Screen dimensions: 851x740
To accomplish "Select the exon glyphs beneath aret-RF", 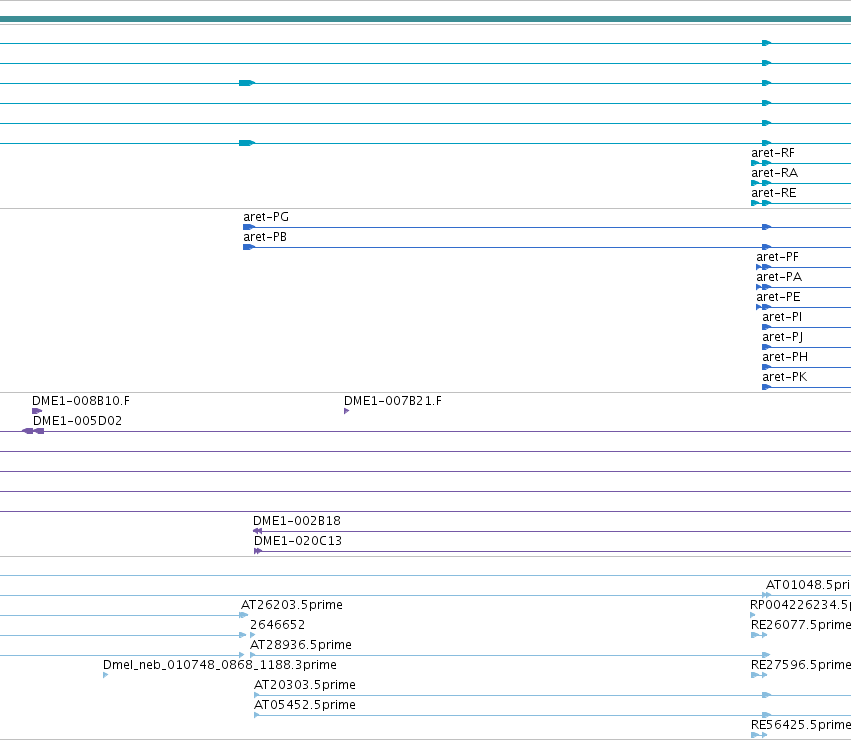I will coord(761,163).
